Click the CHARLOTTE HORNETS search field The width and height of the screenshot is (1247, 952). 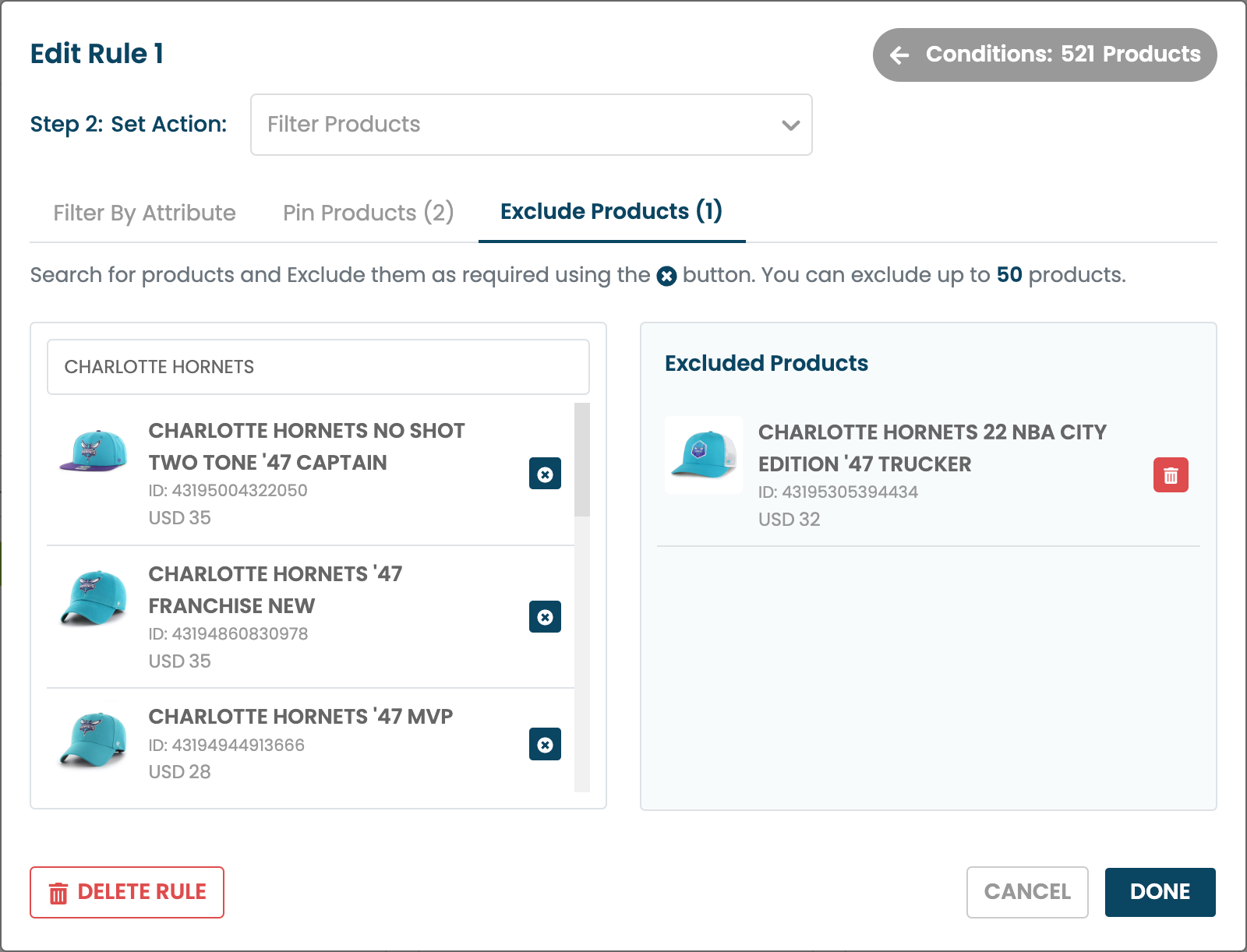[x=318, y=367]
